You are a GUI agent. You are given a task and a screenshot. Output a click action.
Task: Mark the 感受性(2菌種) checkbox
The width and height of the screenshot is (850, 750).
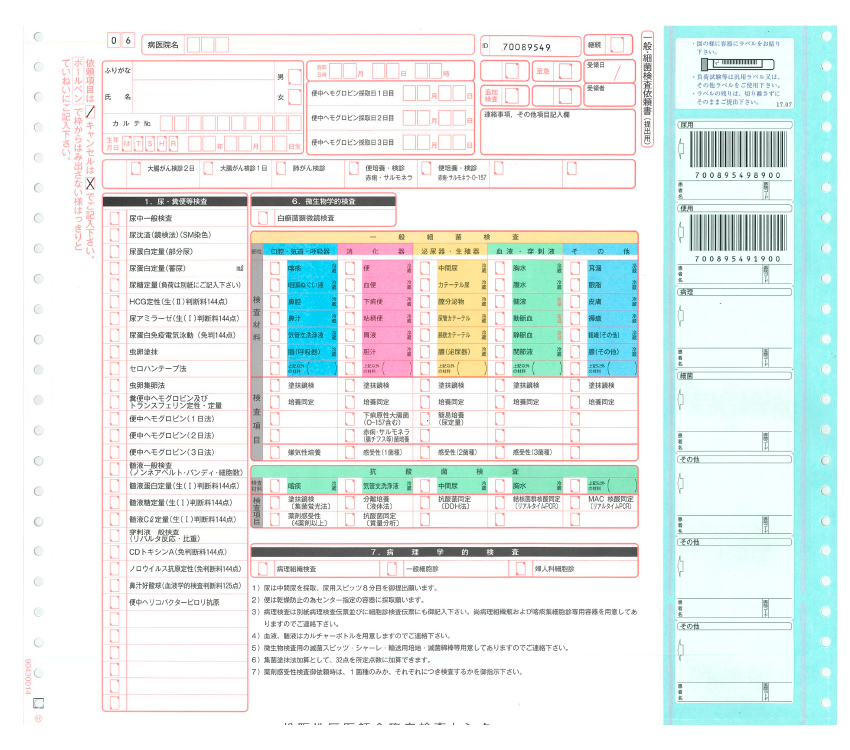pos(425,452)
